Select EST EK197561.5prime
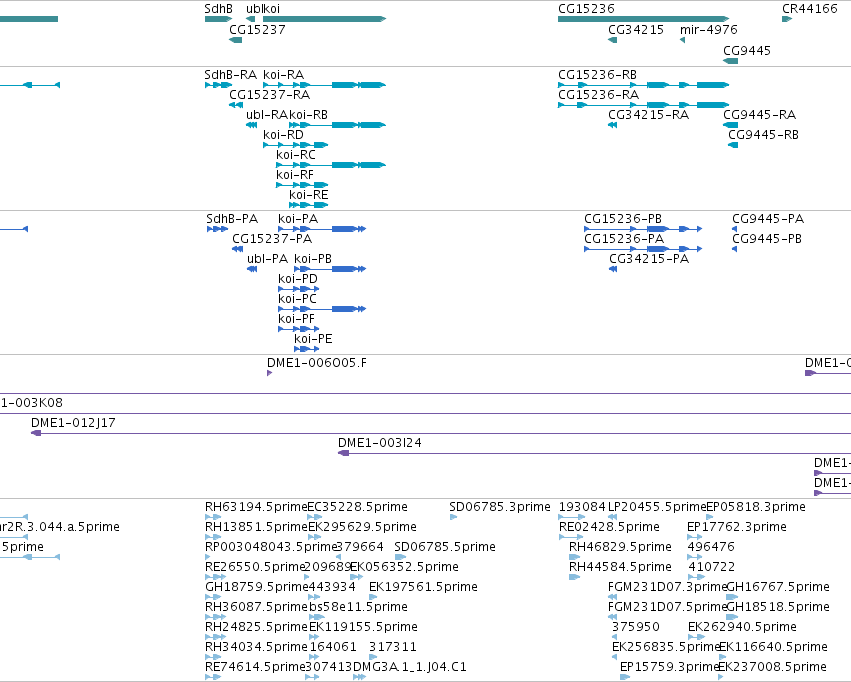 click(423, 588)
